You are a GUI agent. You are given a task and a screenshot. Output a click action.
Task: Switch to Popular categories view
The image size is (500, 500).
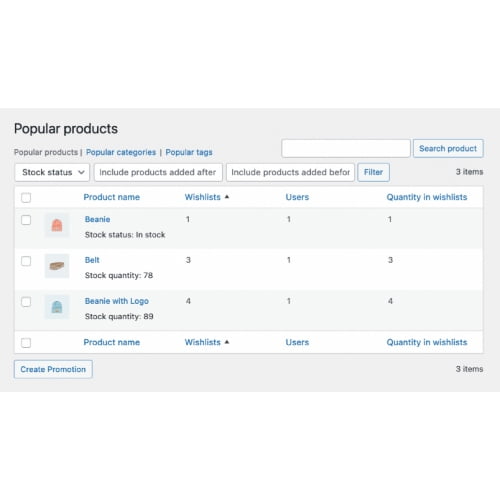[121, 152]
